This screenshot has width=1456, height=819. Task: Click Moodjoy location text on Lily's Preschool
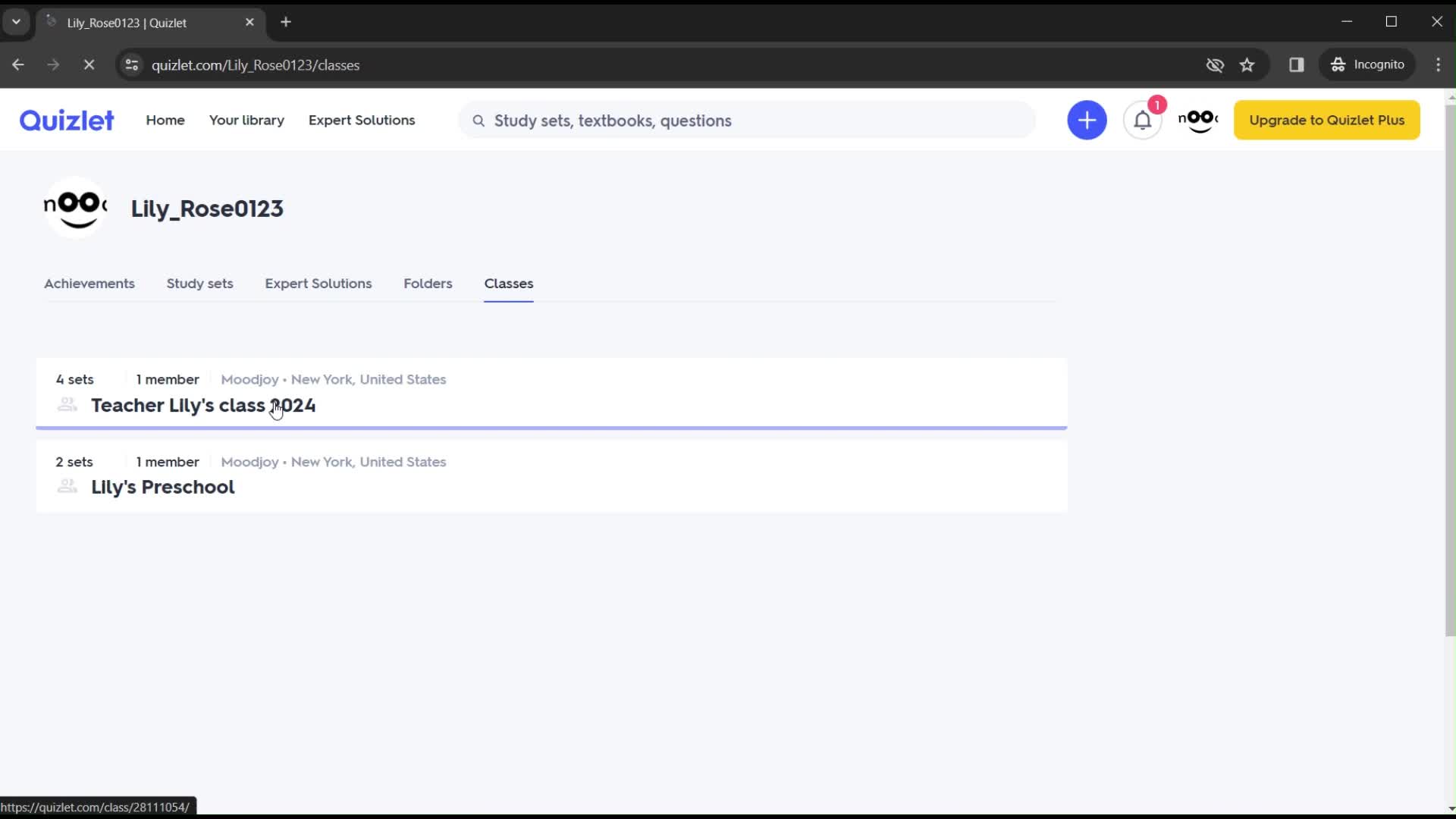[334, 462]
